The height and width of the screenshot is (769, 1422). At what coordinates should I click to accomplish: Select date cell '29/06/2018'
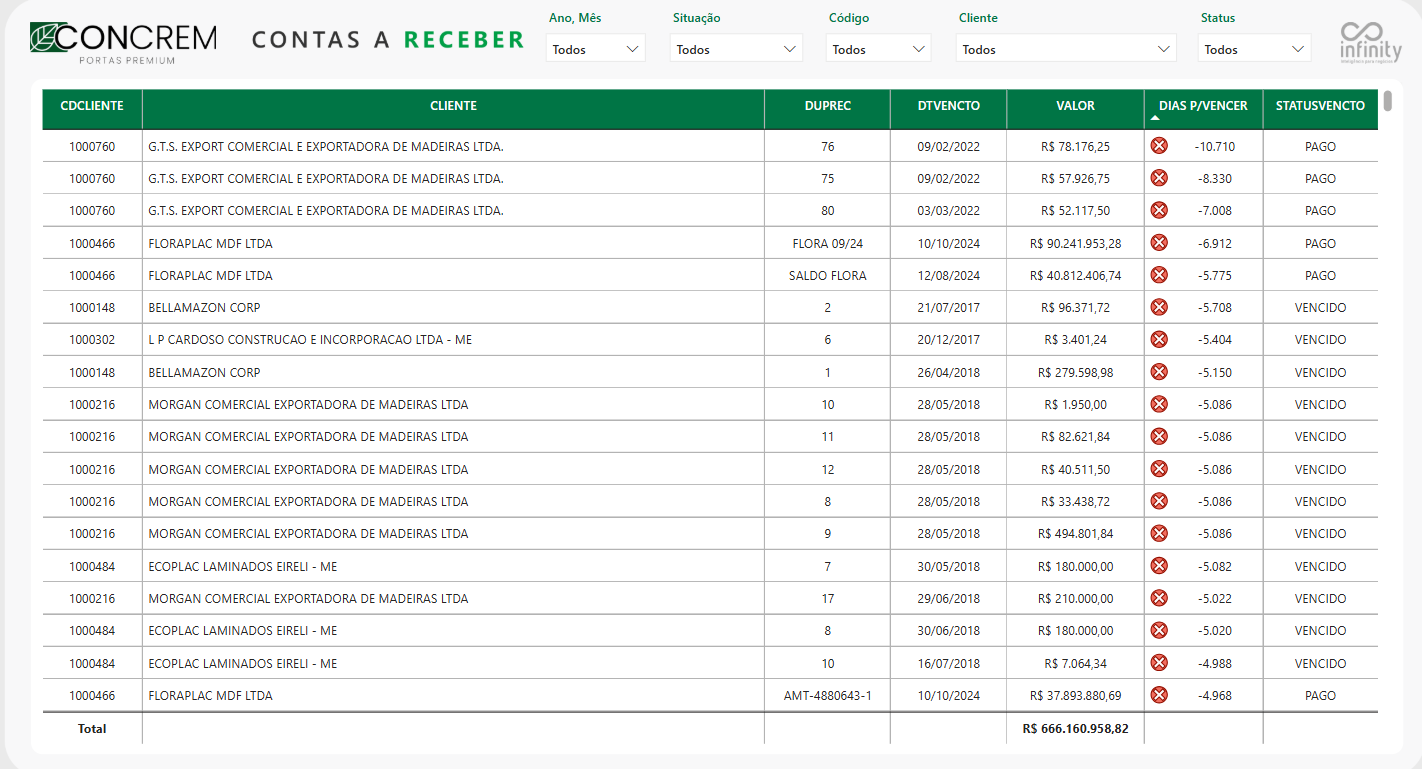point(949,598)
